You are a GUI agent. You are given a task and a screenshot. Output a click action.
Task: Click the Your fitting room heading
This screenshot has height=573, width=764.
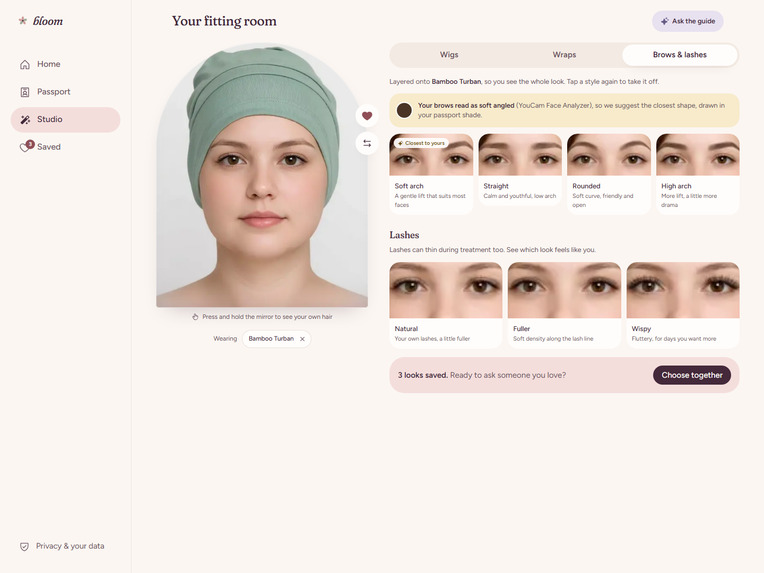[224, 21]
